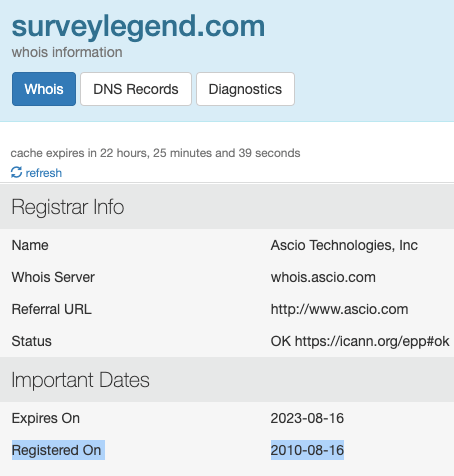Open the Diagnostics tab
This screenshot has height=476, width=454.
tap(245, 89)
